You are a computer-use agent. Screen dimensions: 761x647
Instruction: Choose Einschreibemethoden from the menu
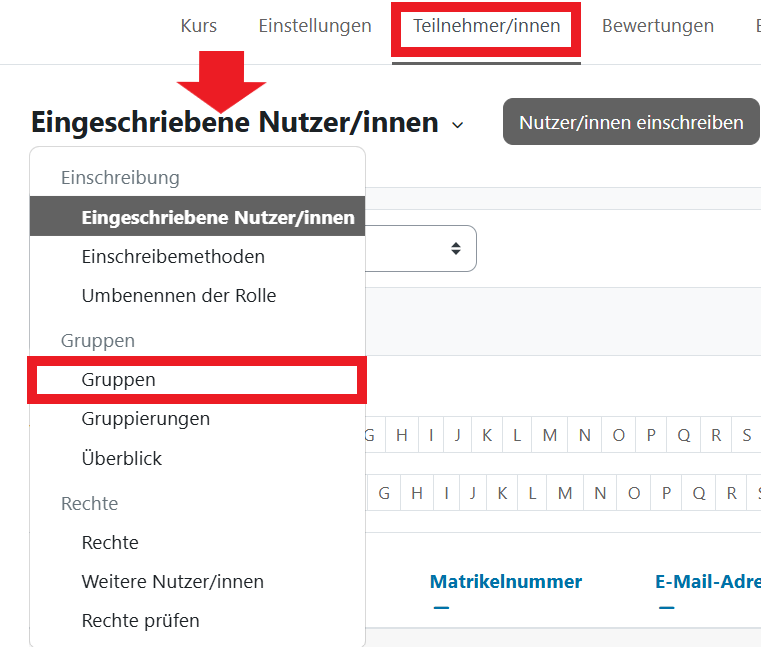point(173,257)
